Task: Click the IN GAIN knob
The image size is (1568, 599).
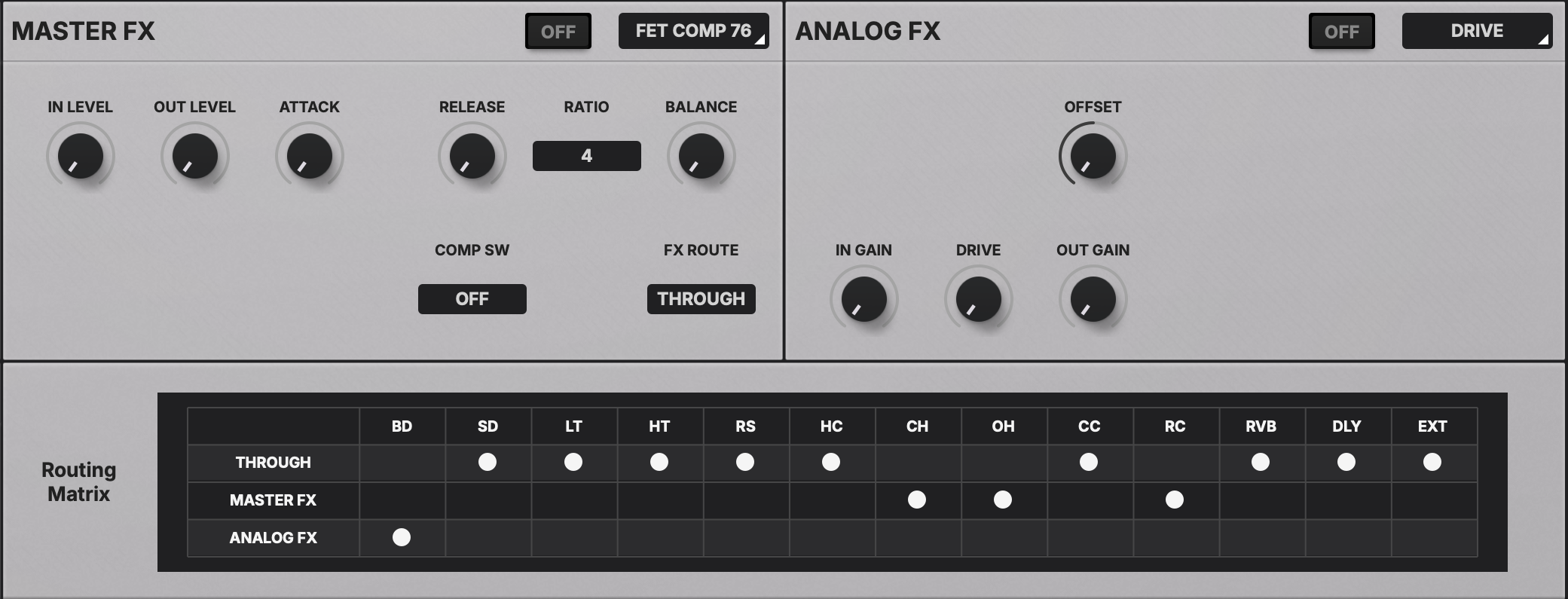Action: pyautogui.click(x=864, y=299)
